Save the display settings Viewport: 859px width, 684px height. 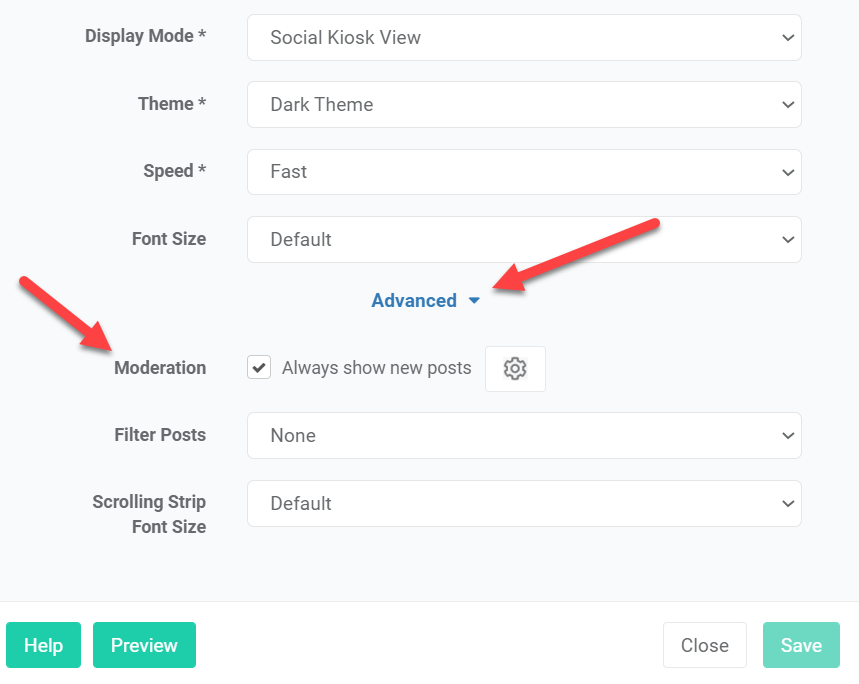(801, 645)
